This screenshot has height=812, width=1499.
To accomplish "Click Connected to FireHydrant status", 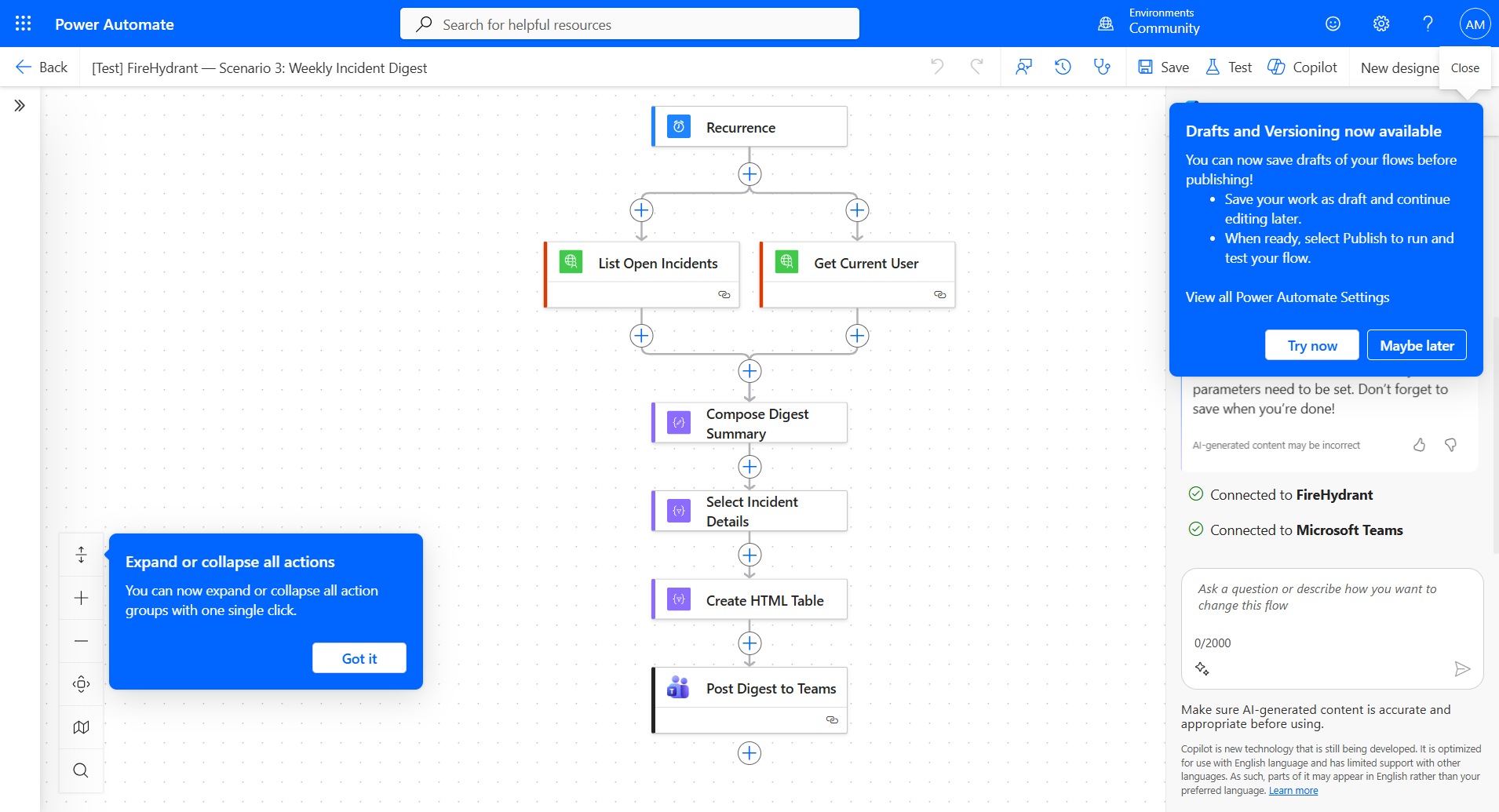I will [1281, 494].
